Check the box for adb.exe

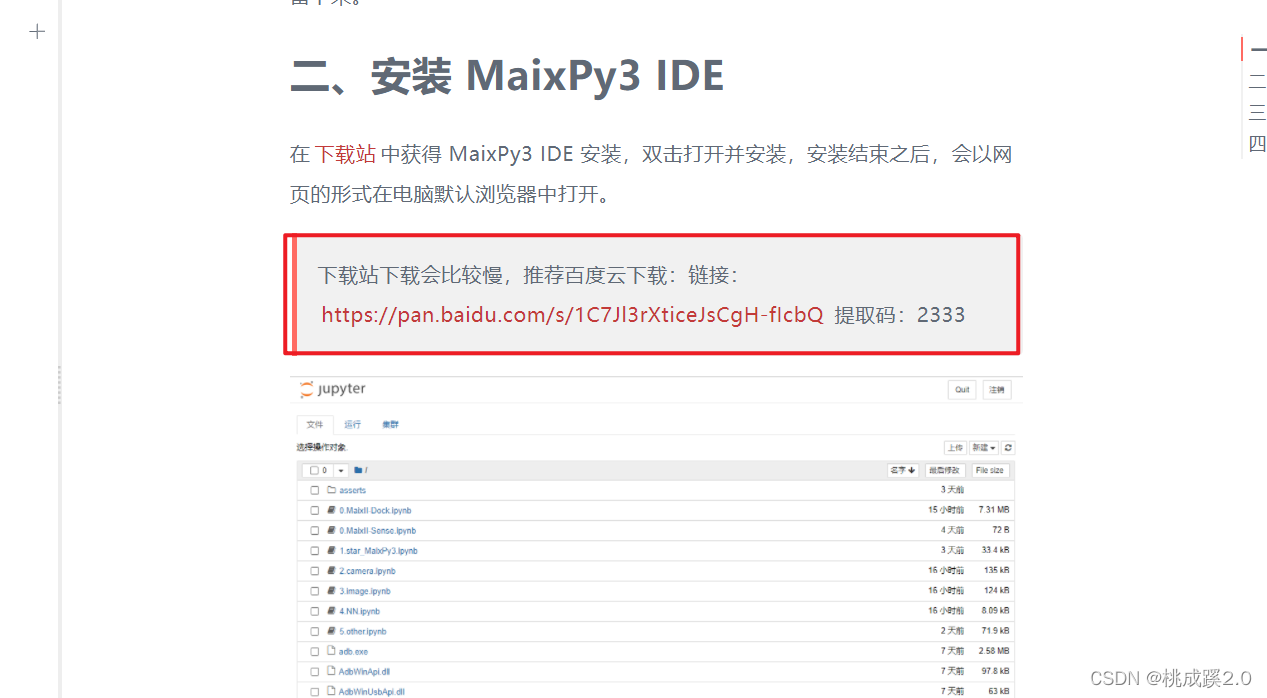(315, 651)
